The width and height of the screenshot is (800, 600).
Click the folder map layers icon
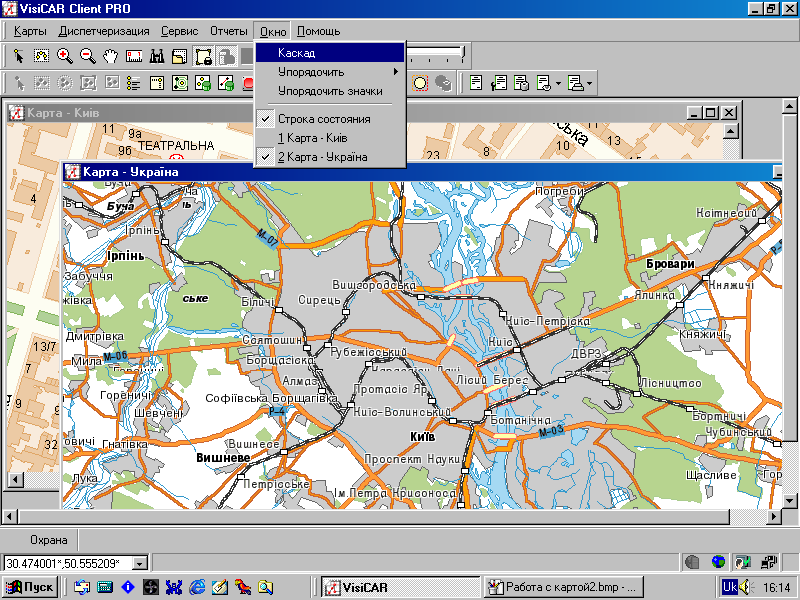180,56
